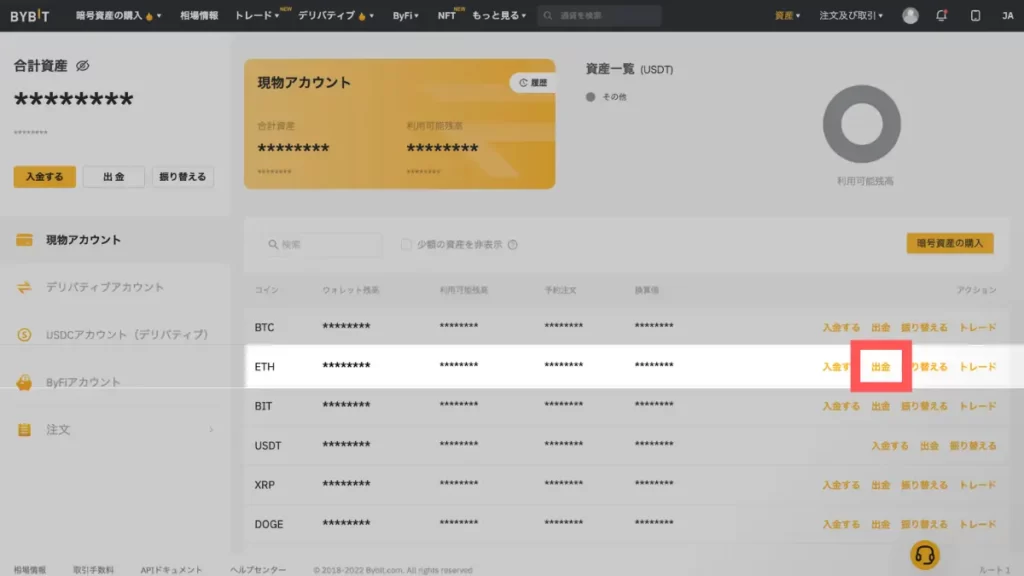Click the info icon beside 少額の資産を非表示
This screenshot has width=1024, height=576.
coord(513,244)
